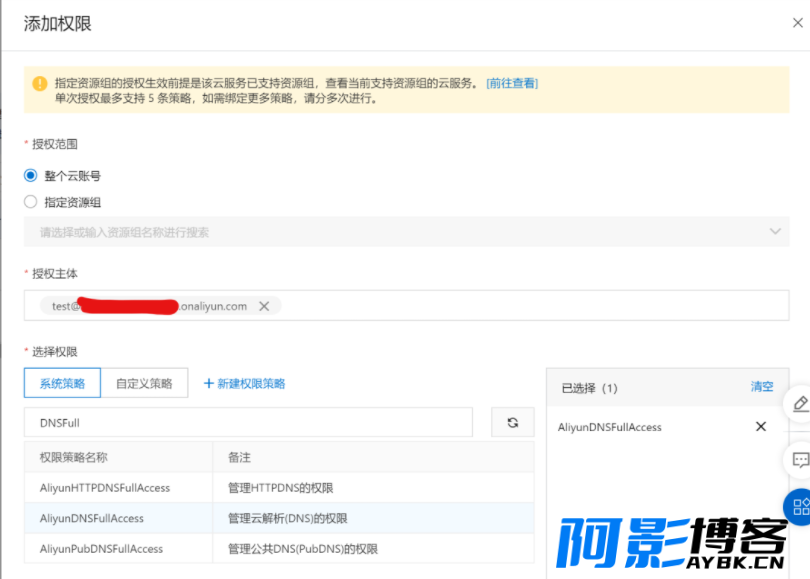This screenshot has height=579, width=810.
Task: Select the 整个云账号 radio option
Action: pos(30,176)
